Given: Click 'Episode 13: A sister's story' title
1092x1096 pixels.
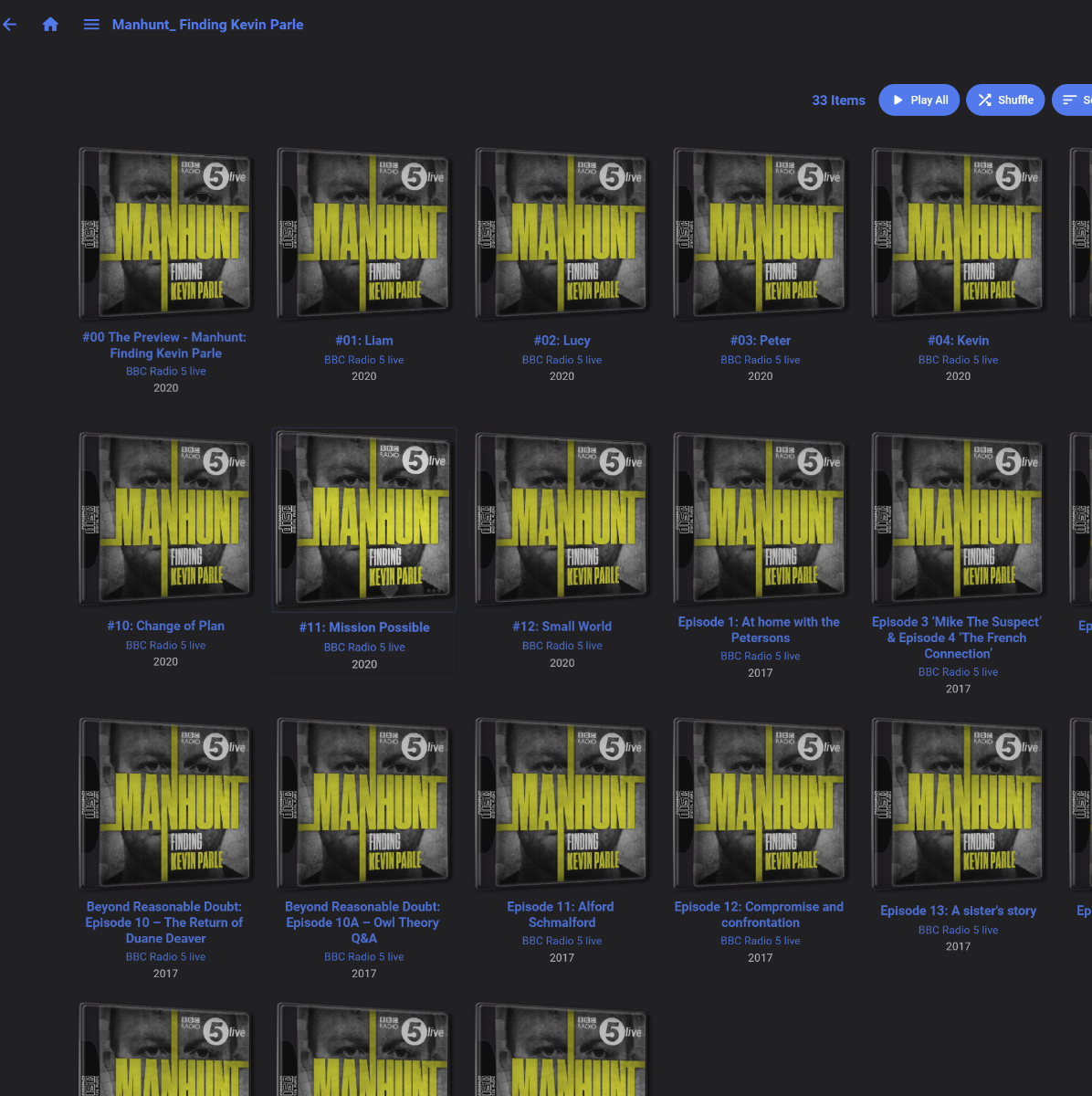Looking at the screenshot, I should pyautogui.click(x=958, y=911).
